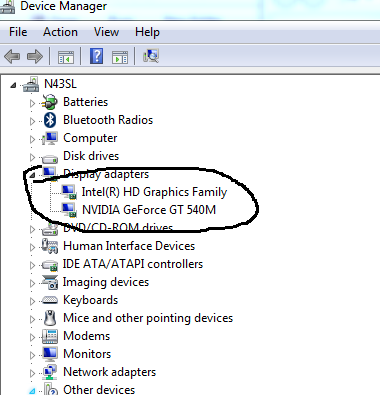Image resolution: width=380 pixels, height=395 pixels.
Task: Open the Help menu
Action: point(147,32)
